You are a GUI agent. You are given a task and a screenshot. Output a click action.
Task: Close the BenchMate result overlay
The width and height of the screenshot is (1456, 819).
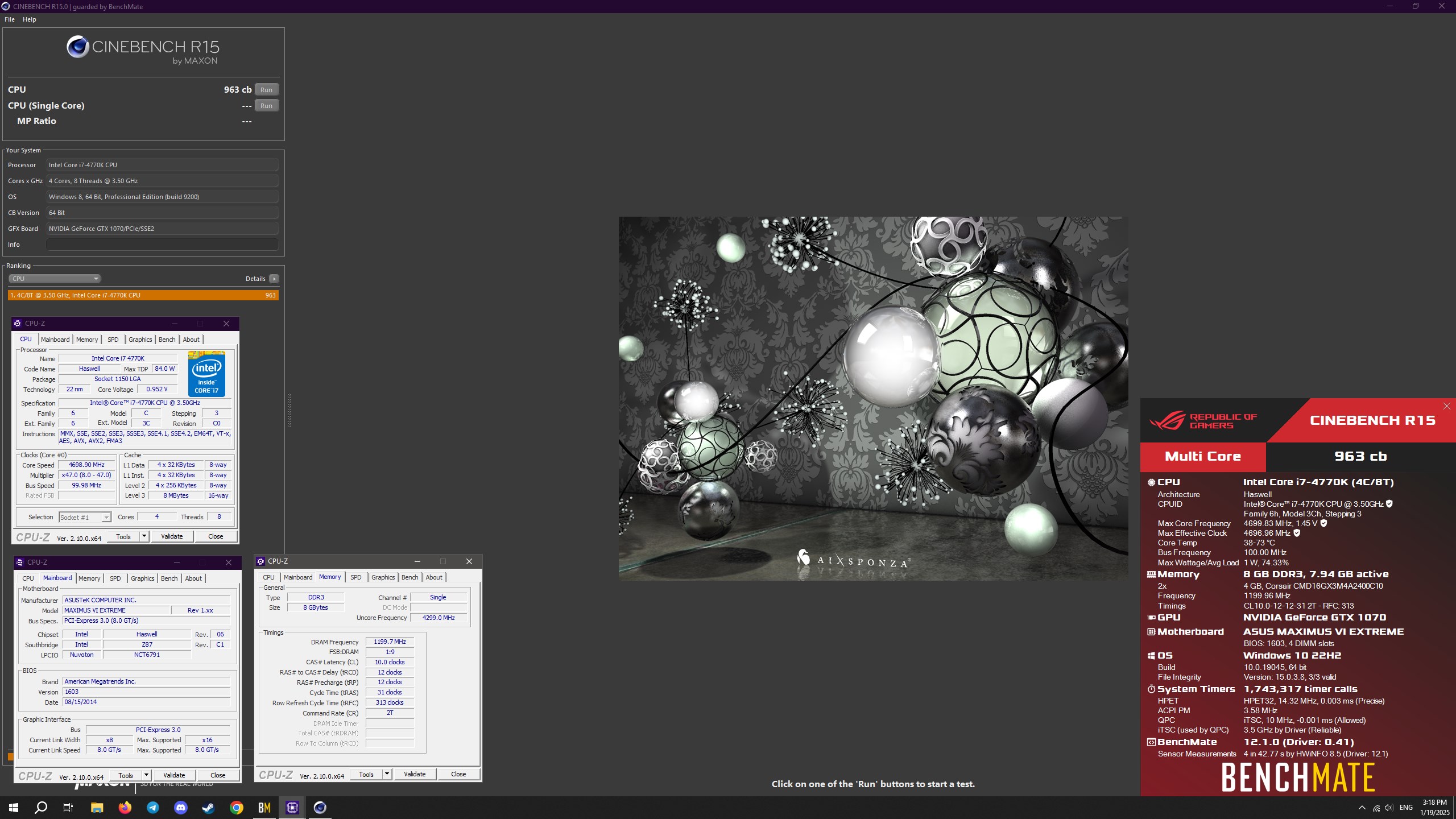tap(1447, 406)
